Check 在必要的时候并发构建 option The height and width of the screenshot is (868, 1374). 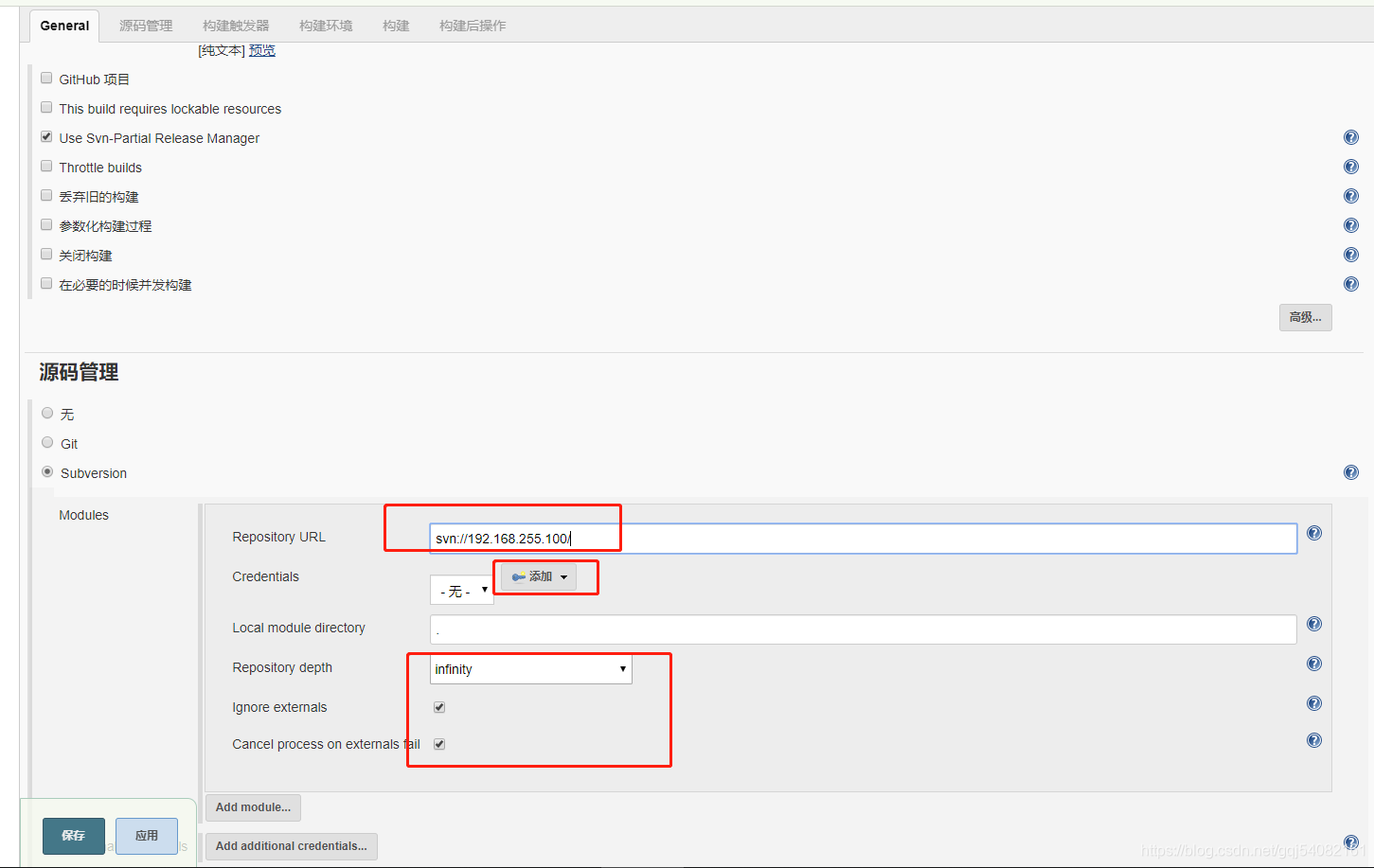pyautogui.click(x=46, y=284)
